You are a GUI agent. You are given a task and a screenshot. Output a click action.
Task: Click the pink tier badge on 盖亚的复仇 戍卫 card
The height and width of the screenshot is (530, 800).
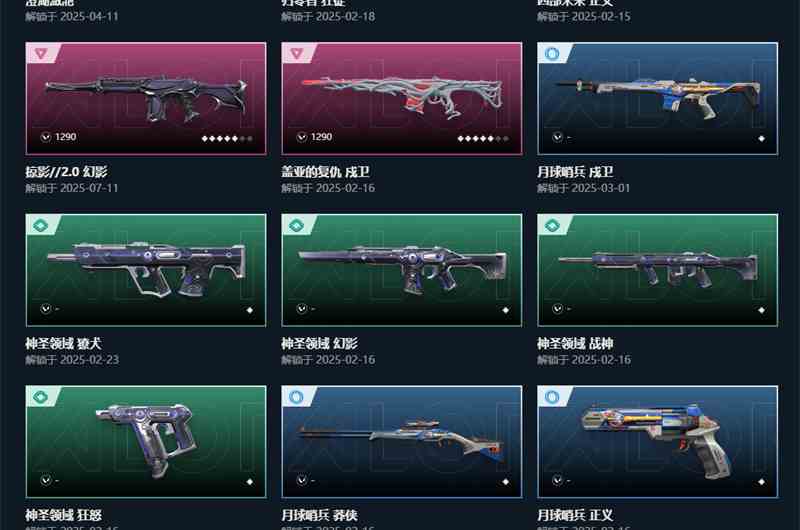point(296,54)
